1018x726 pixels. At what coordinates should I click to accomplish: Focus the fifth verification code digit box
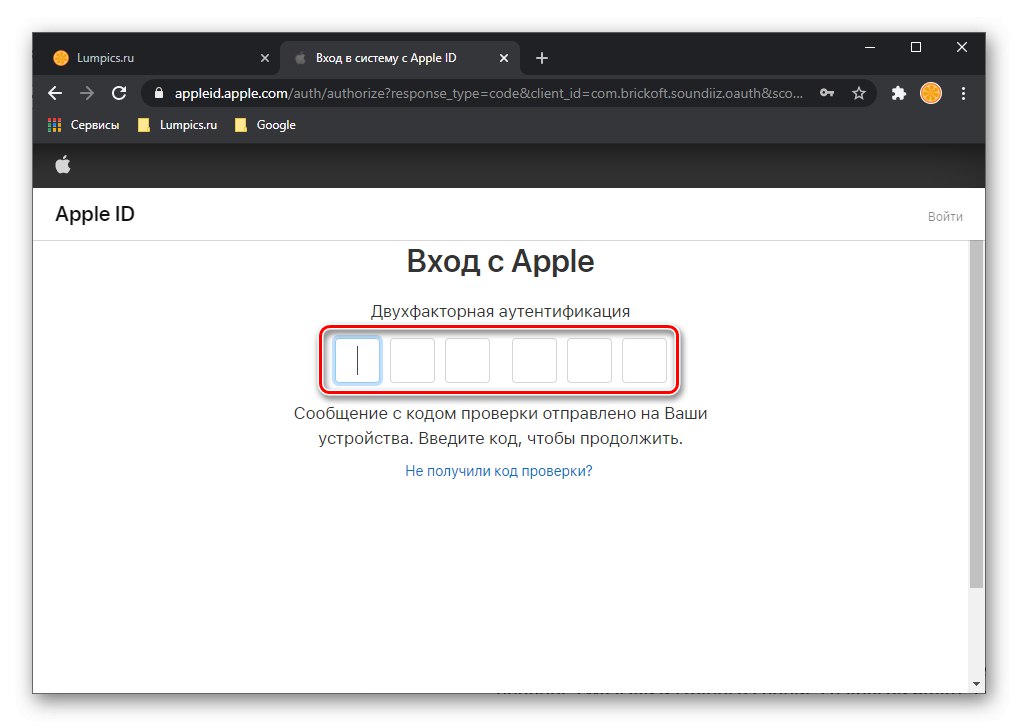pos(590,360)
